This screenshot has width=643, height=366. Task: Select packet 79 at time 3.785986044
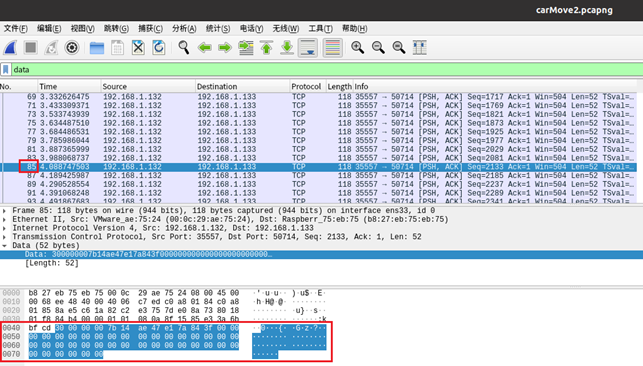[x=318, y=141]
